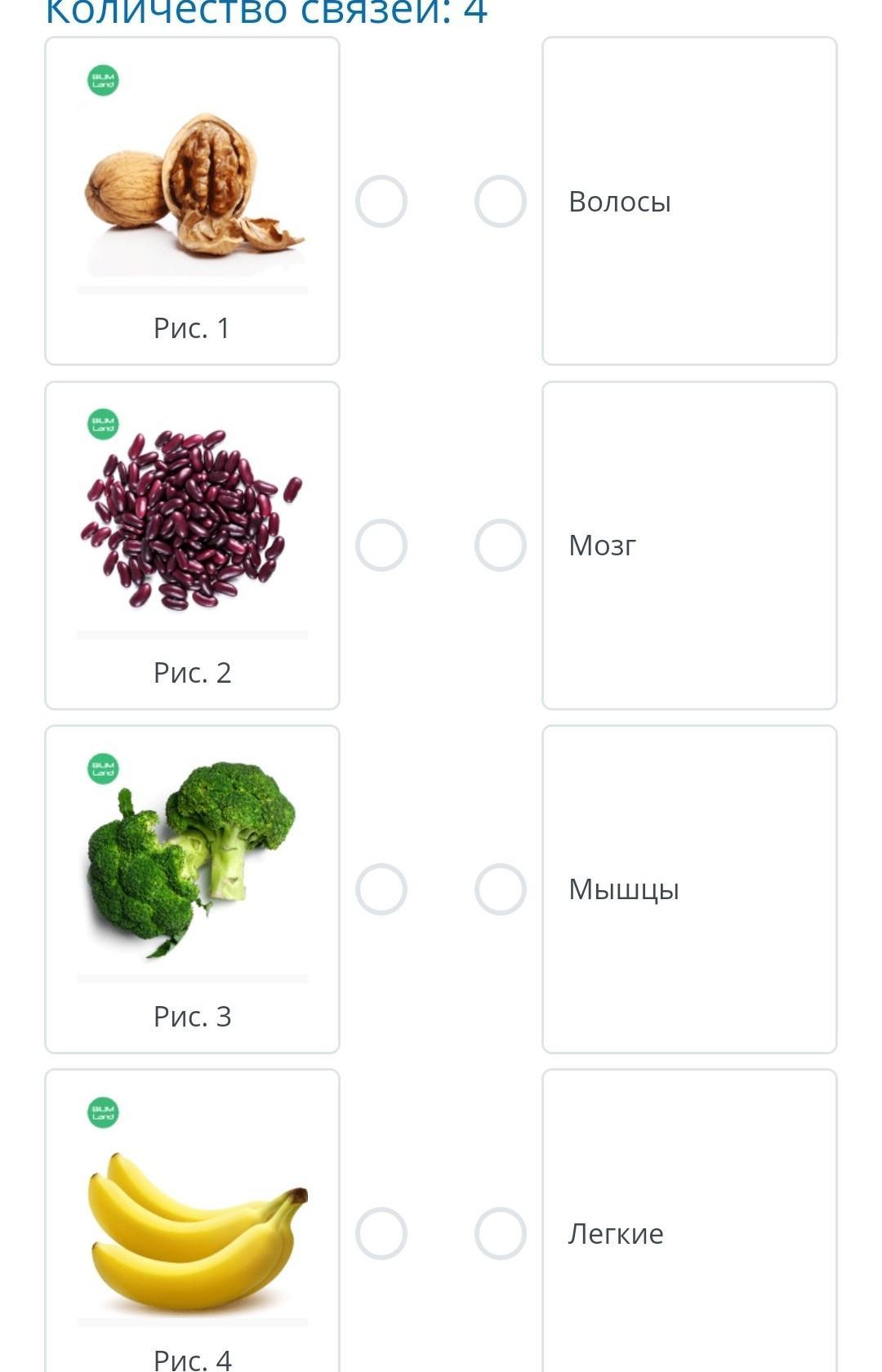Click the green logo badge above the beans

coord(103,425)
